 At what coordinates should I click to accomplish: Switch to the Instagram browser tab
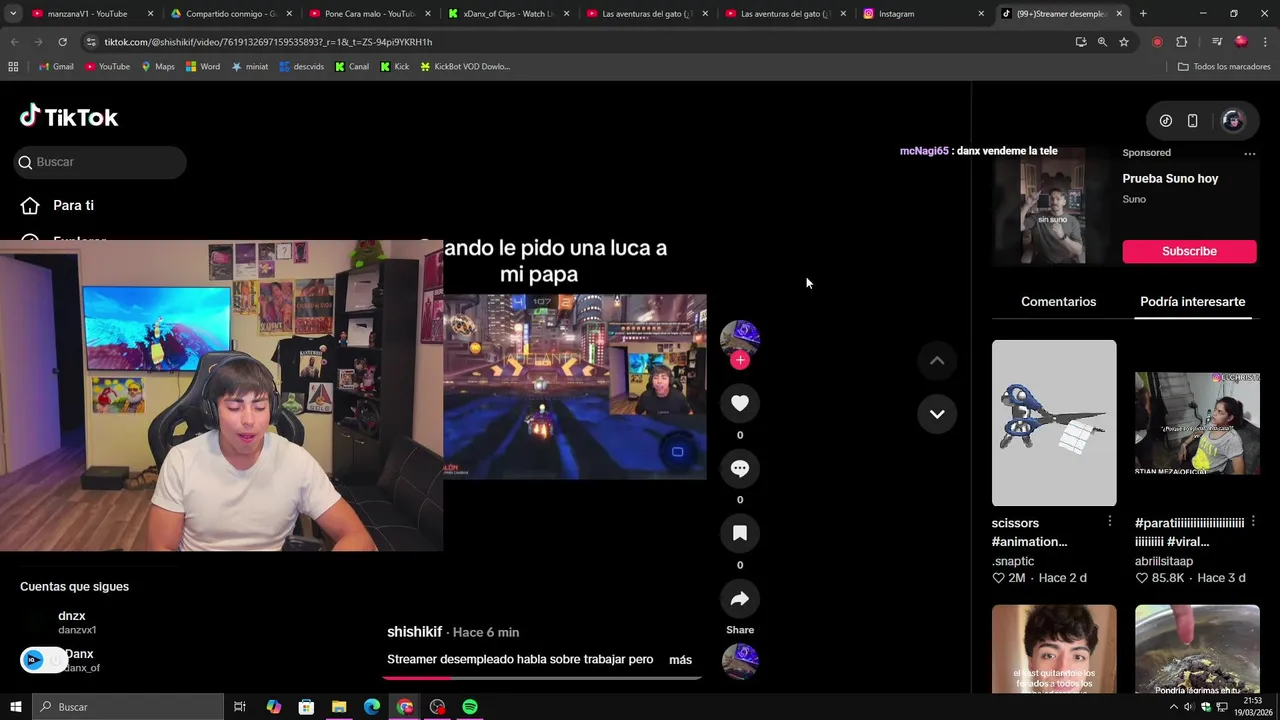[925, 14]
